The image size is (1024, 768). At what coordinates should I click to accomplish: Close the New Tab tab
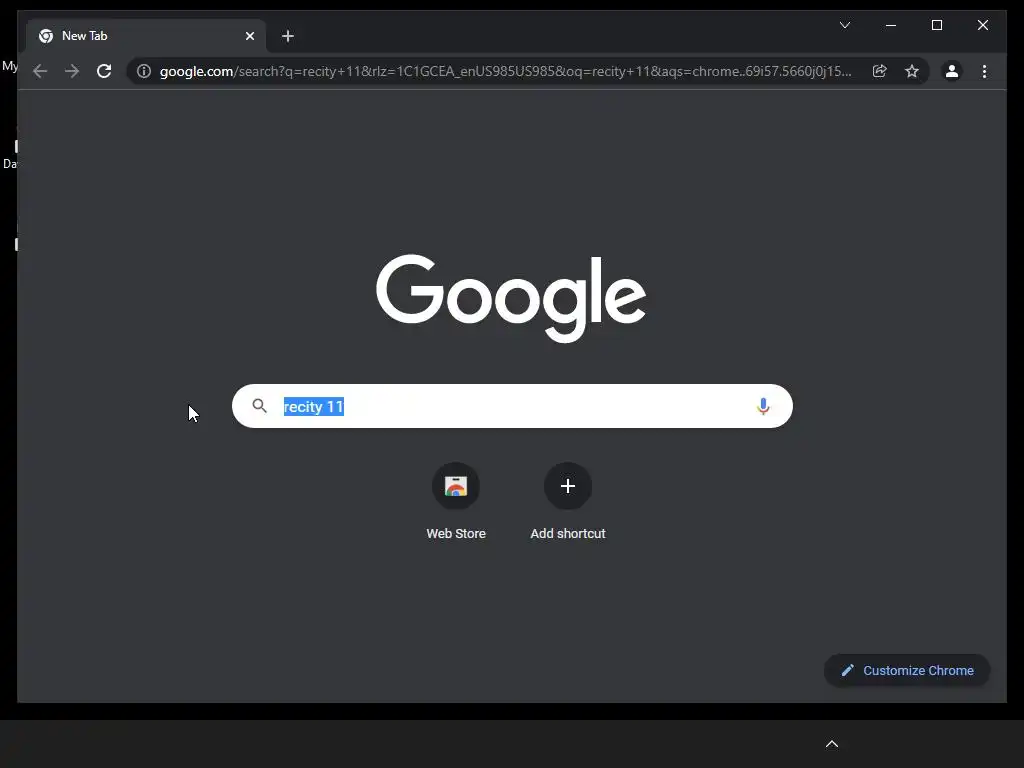pos(249,36)
